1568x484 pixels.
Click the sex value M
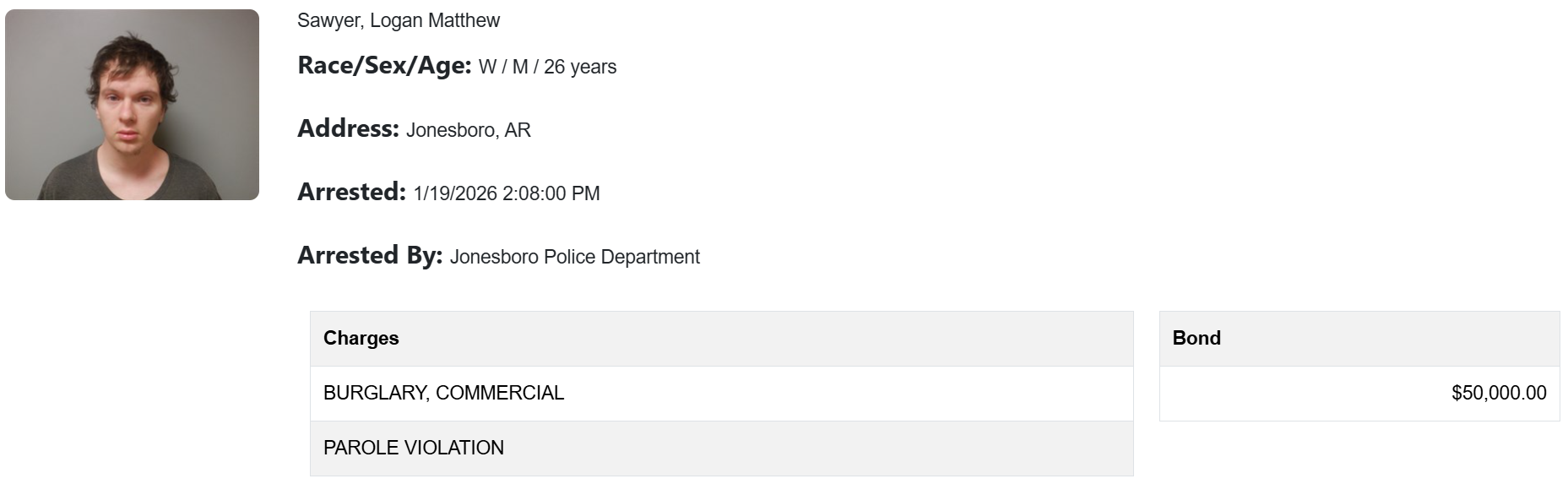[520, 67]
